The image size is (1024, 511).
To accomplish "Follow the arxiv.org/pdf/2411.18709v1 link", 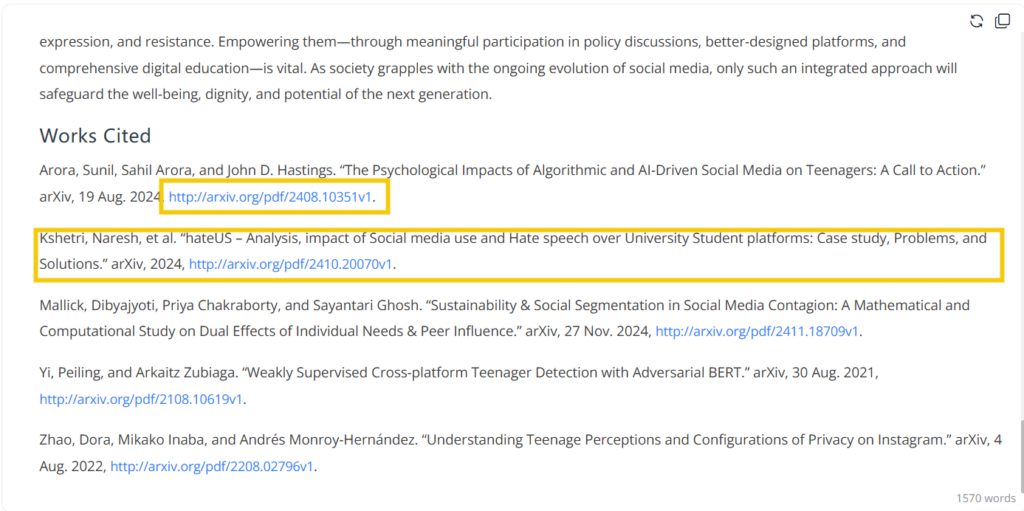I will 757,332.
